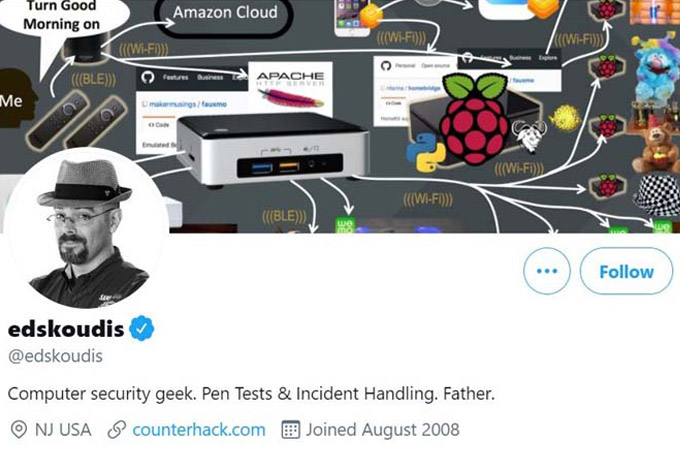Click the silver mini PC image
680x450 pixels.
click(273, 150)
